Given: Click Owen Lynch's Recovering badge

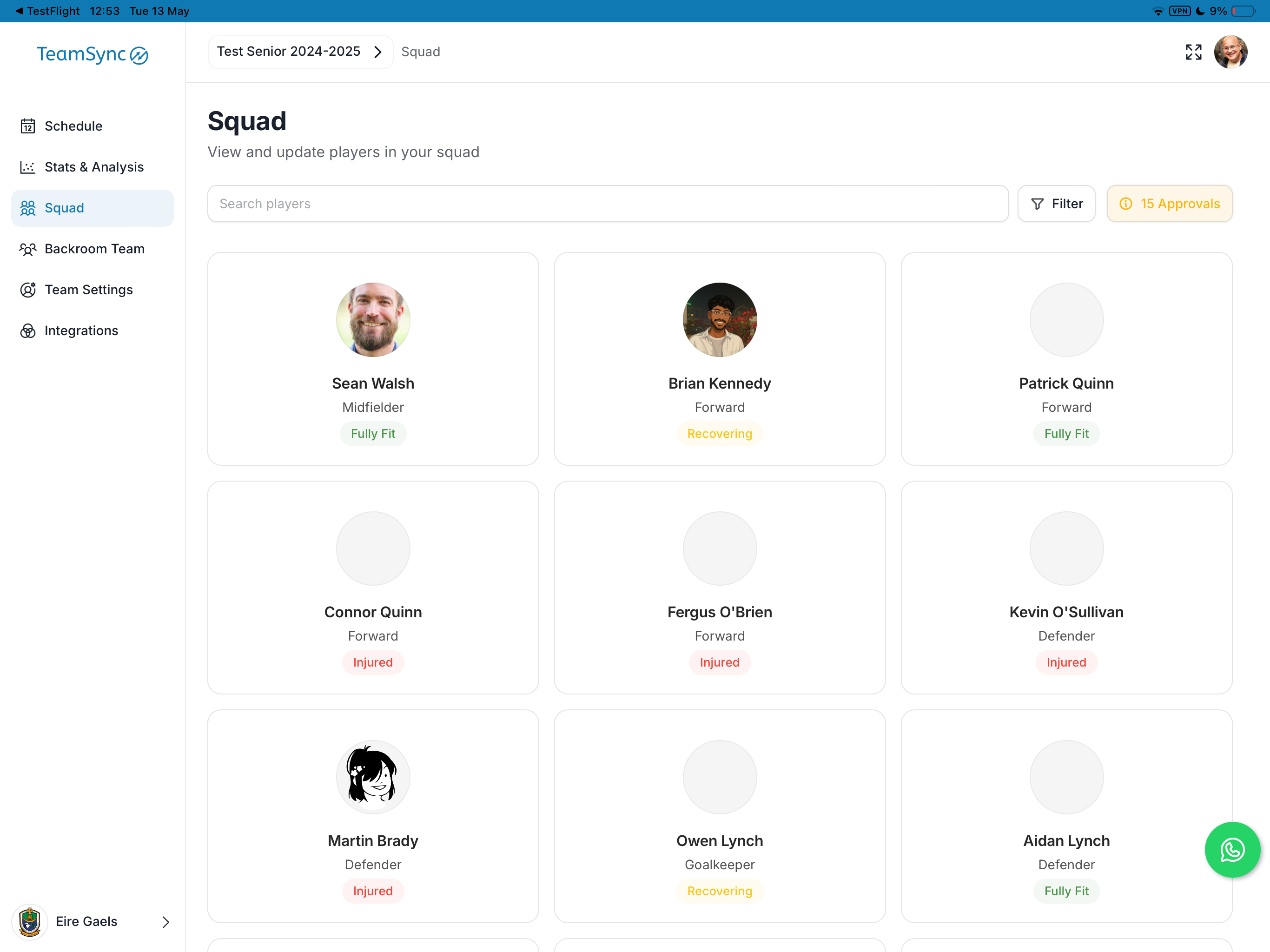Looking at the screenshot, I should [x=720, y=891].
